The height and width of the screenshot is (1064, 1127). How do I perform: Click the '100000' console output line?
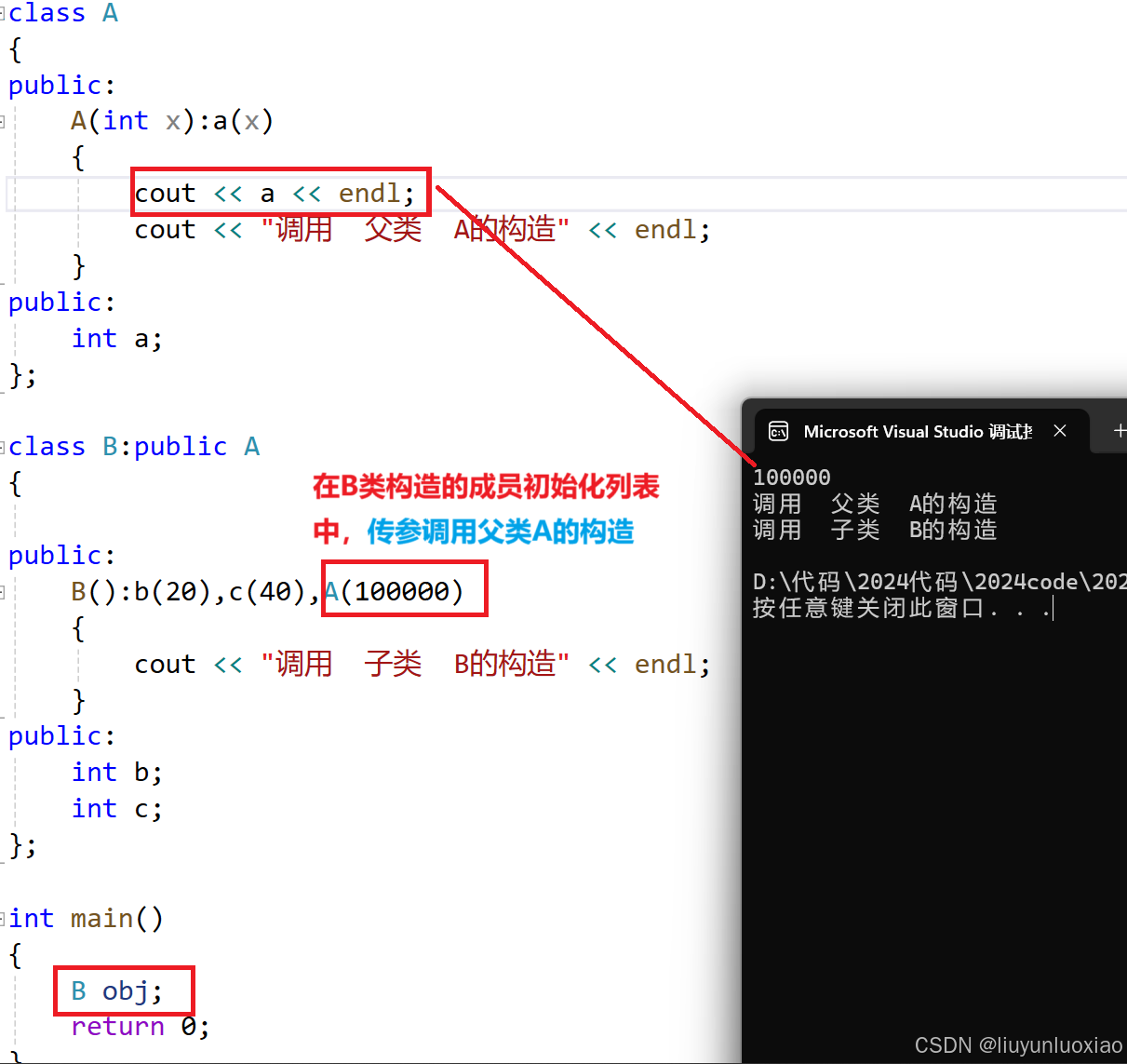click(x=792, y=478)
